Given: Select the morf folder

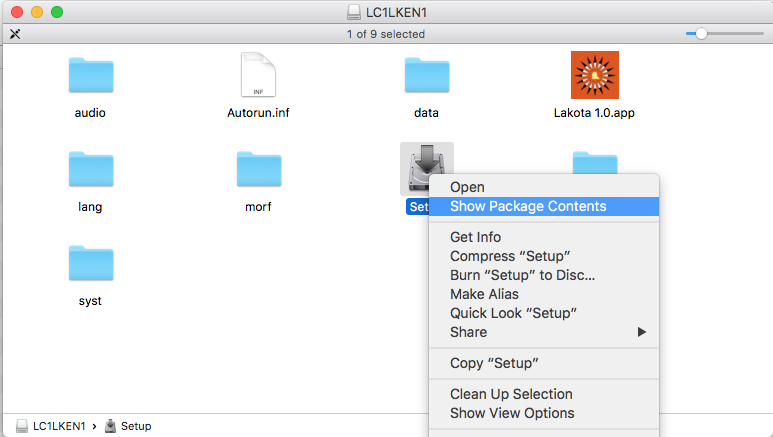Looking at the screenshot, I should coord(259,169).
